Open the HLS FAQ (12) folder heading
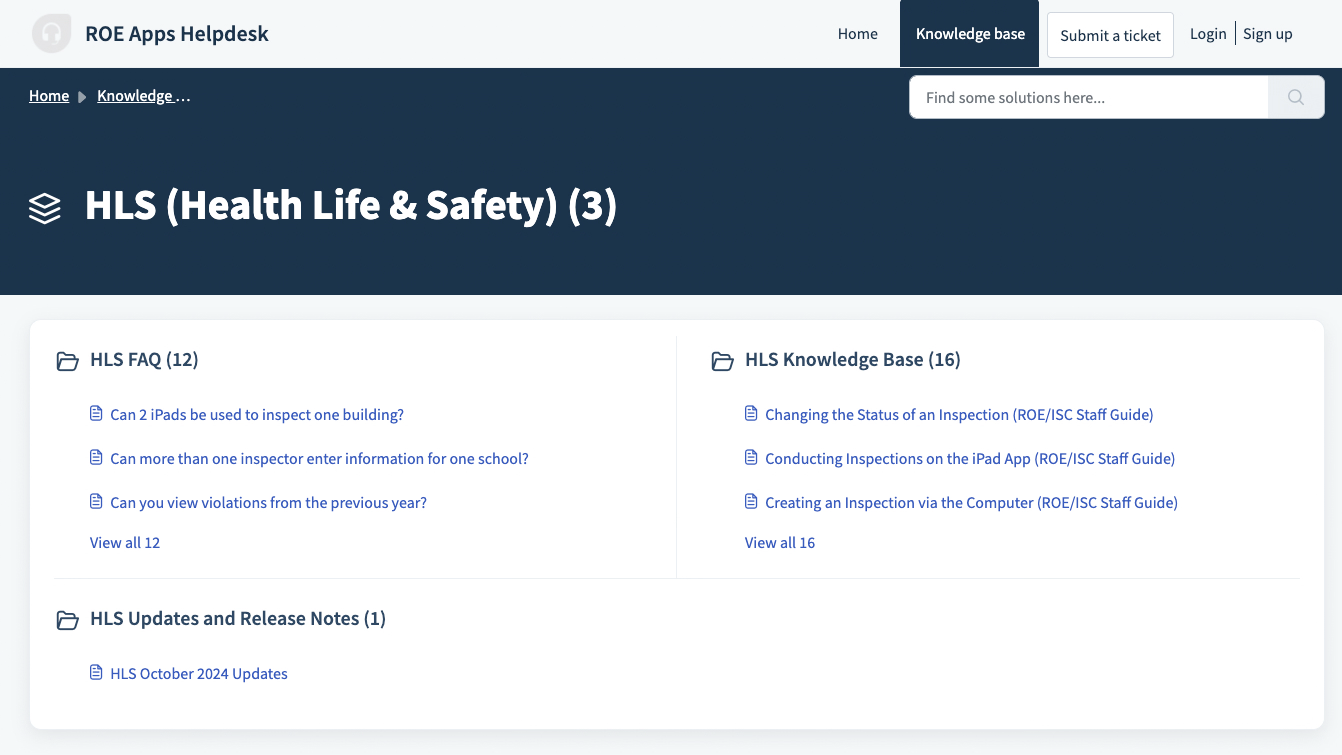 [x=144, y=360]
